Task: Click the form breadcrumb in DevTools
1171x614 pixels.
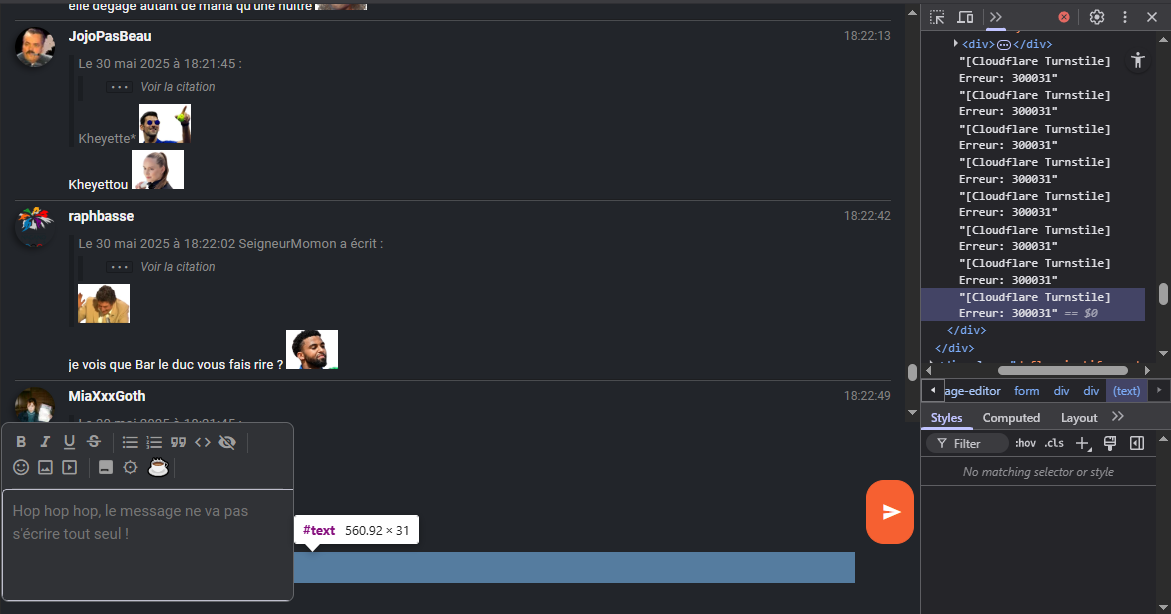Action: (1026, 391)
